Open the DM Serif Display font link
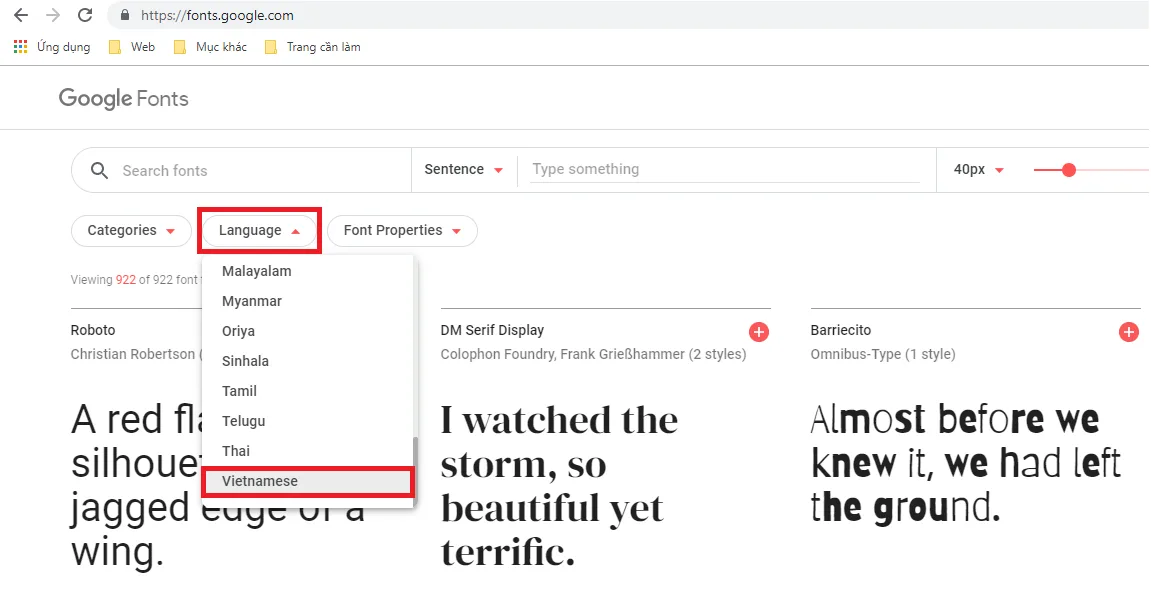The image size is (1151, 597). (493, 330)
